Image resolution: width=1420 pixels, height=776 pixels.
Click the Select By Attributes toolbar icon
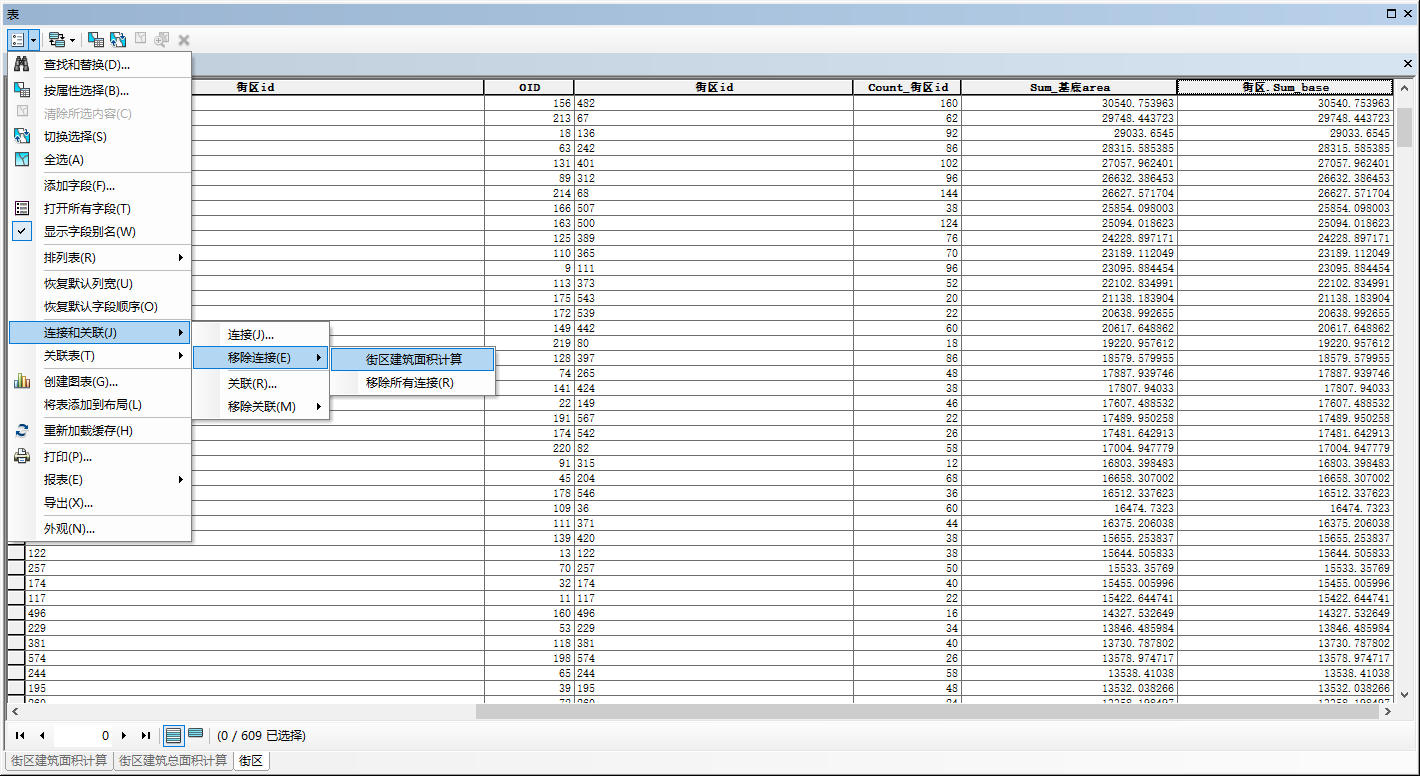96,40
